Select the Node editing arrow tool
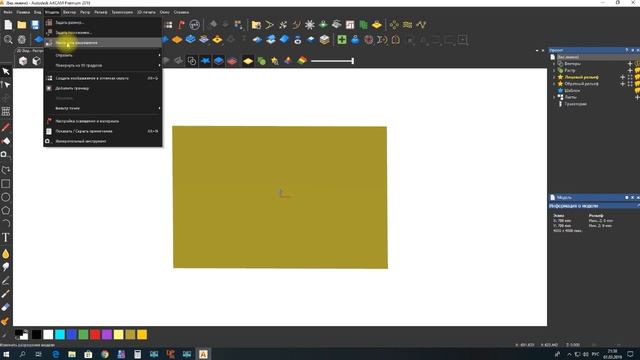Image resolution: width=640 pixels, height=360 pixels. 6,85
